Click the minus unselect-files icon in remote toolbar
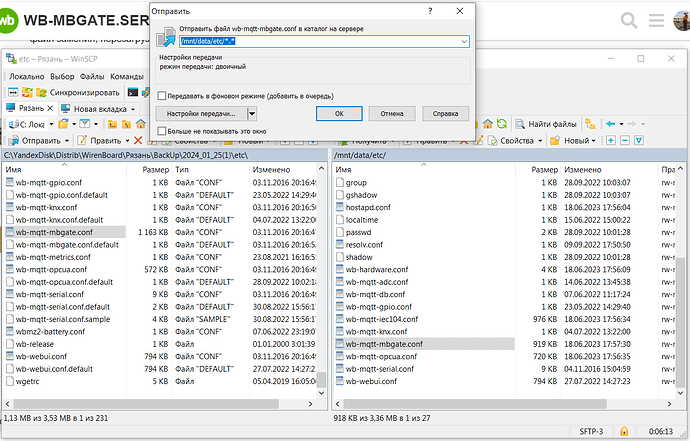Image resolution: width=690 pixels, height=441 pixels. point(625,140)
